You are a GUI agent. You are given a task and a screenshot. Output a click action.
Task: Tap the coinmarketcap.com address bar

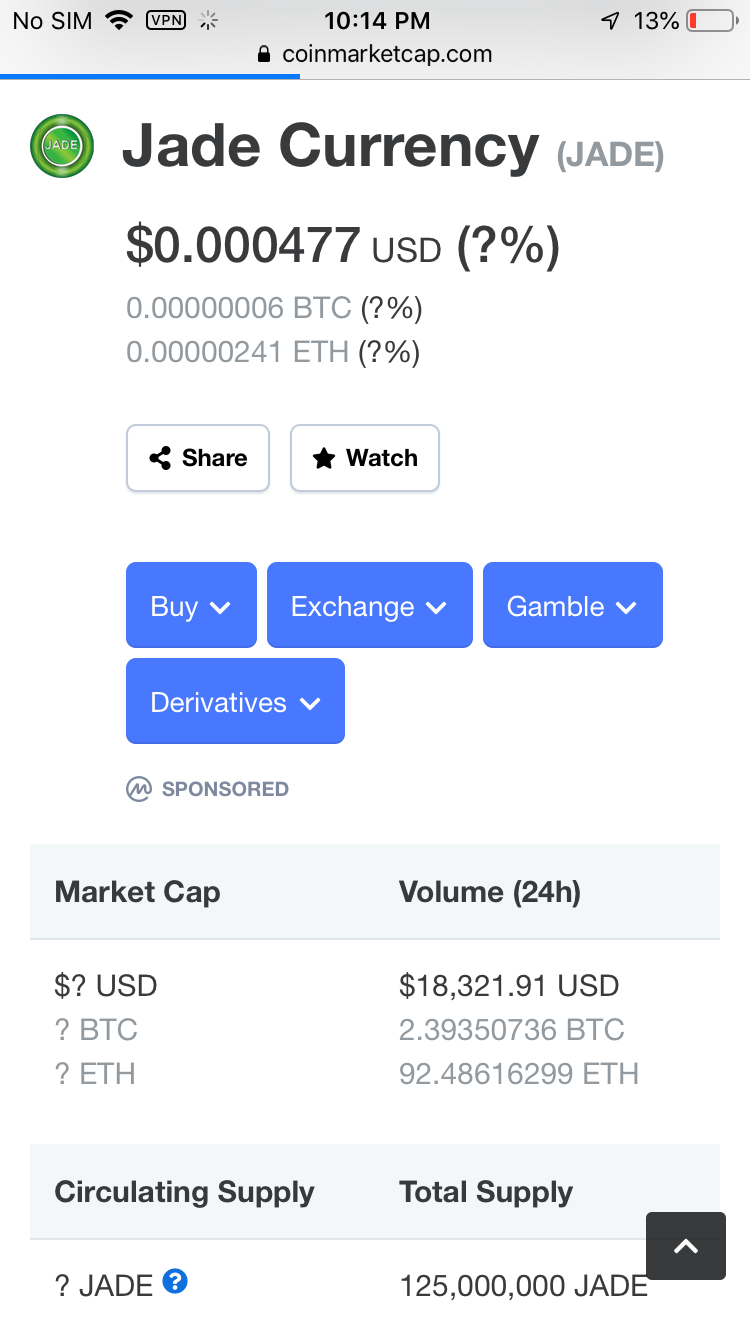click(375, 54)
